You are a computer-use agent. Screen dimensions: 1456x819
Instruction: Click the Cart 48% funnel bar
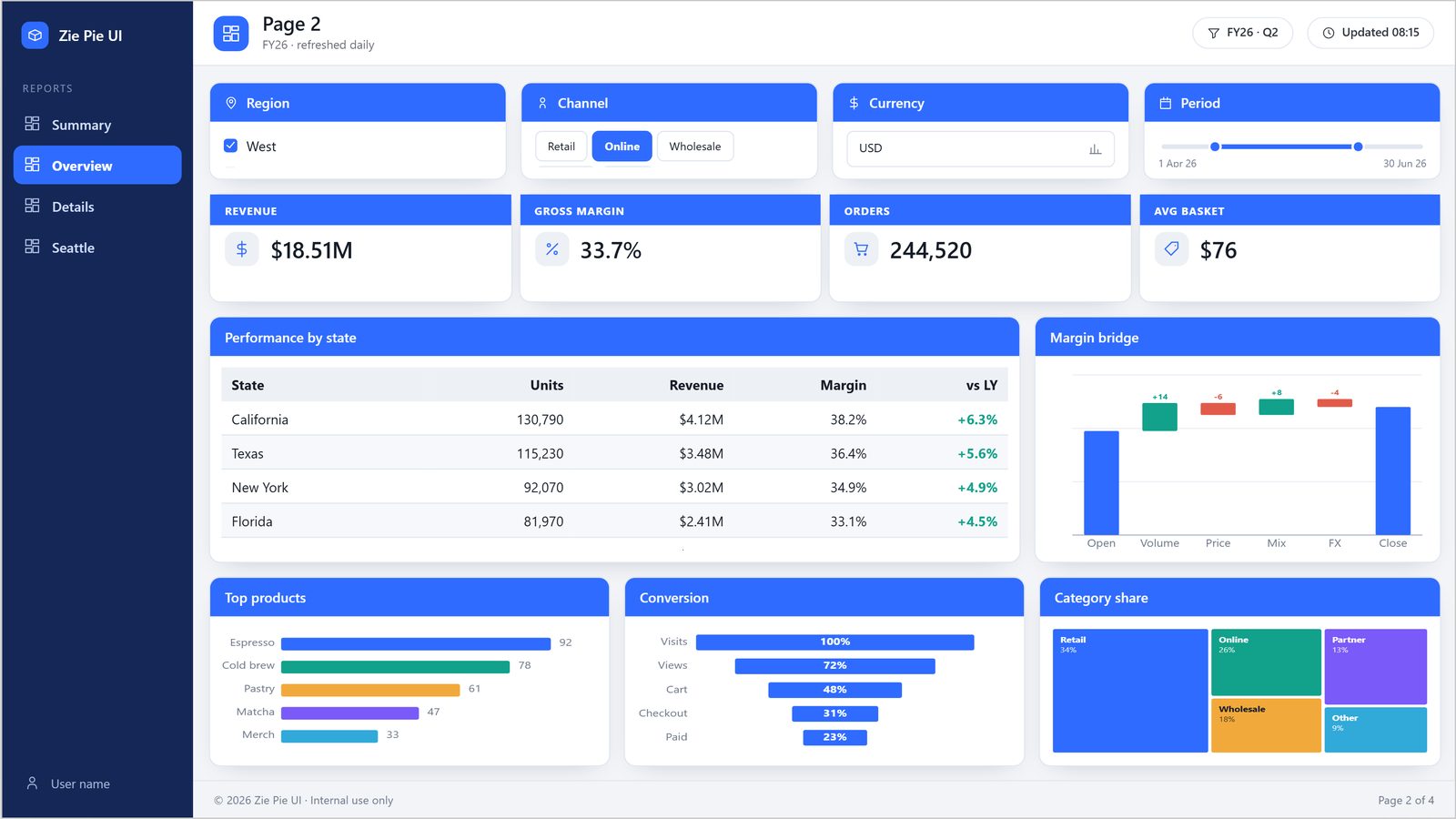click(834, 690)
